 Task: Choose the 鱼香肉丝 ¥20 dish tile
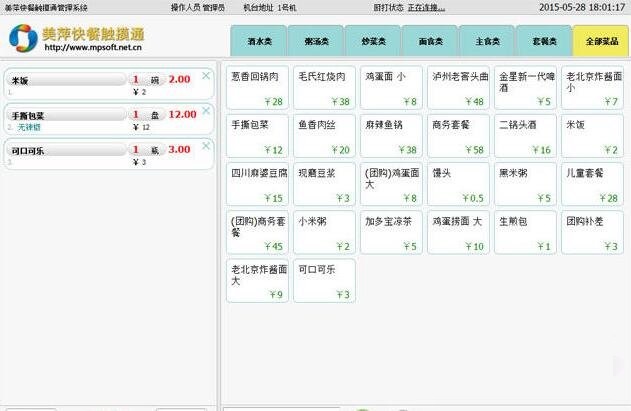coord(324,136)
